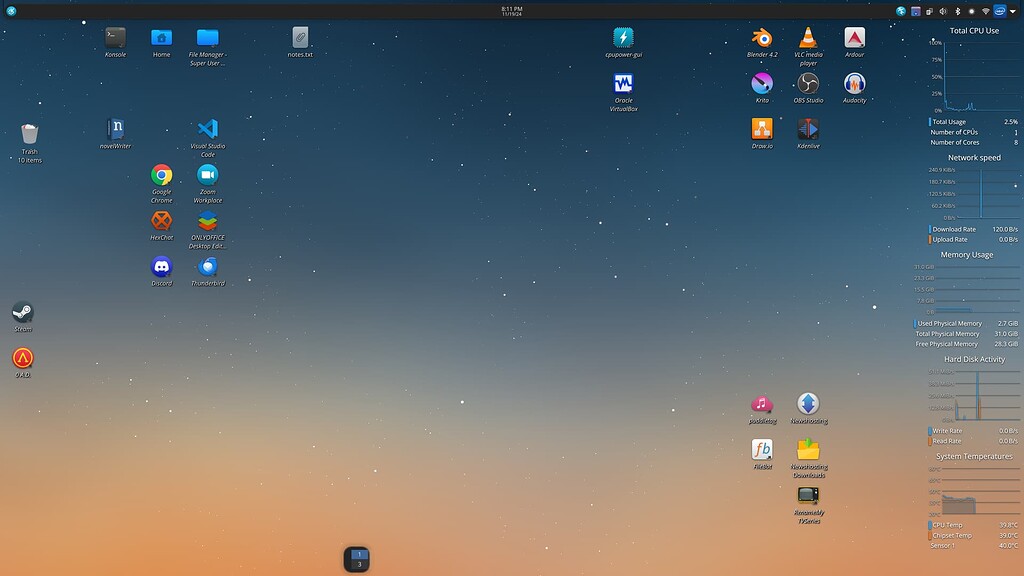This screenshot has height=576, width=1024.
Task: Start cpupower-gui
Action: [x=623, y=38]
